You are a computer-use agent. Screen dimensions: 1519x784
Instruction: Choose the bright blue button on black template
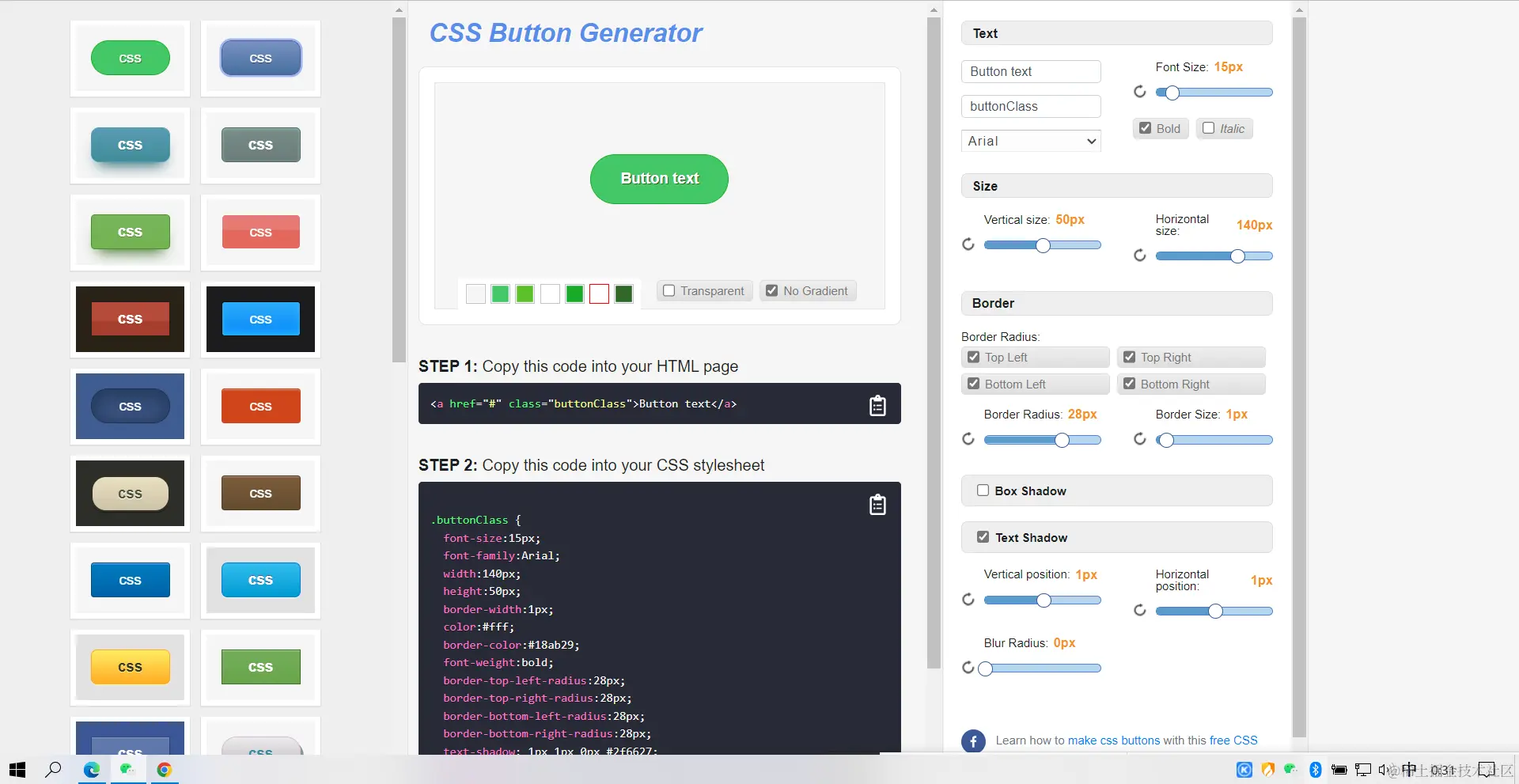pyautogui.click(x=260, y=319)
